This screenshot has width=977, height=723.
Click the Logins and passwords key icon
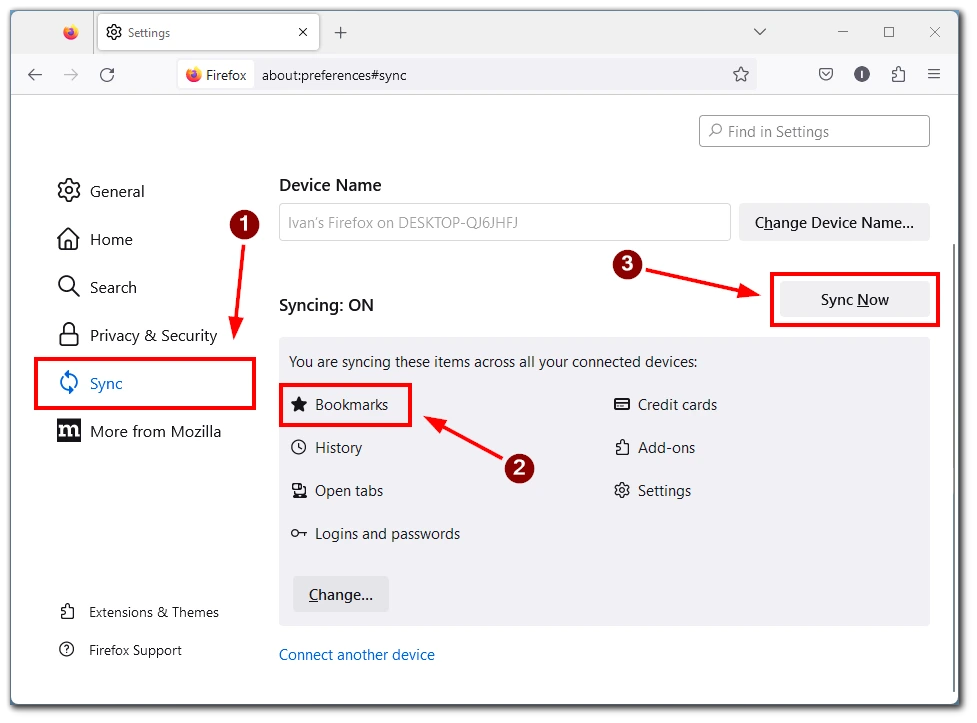tap(299, 534)
